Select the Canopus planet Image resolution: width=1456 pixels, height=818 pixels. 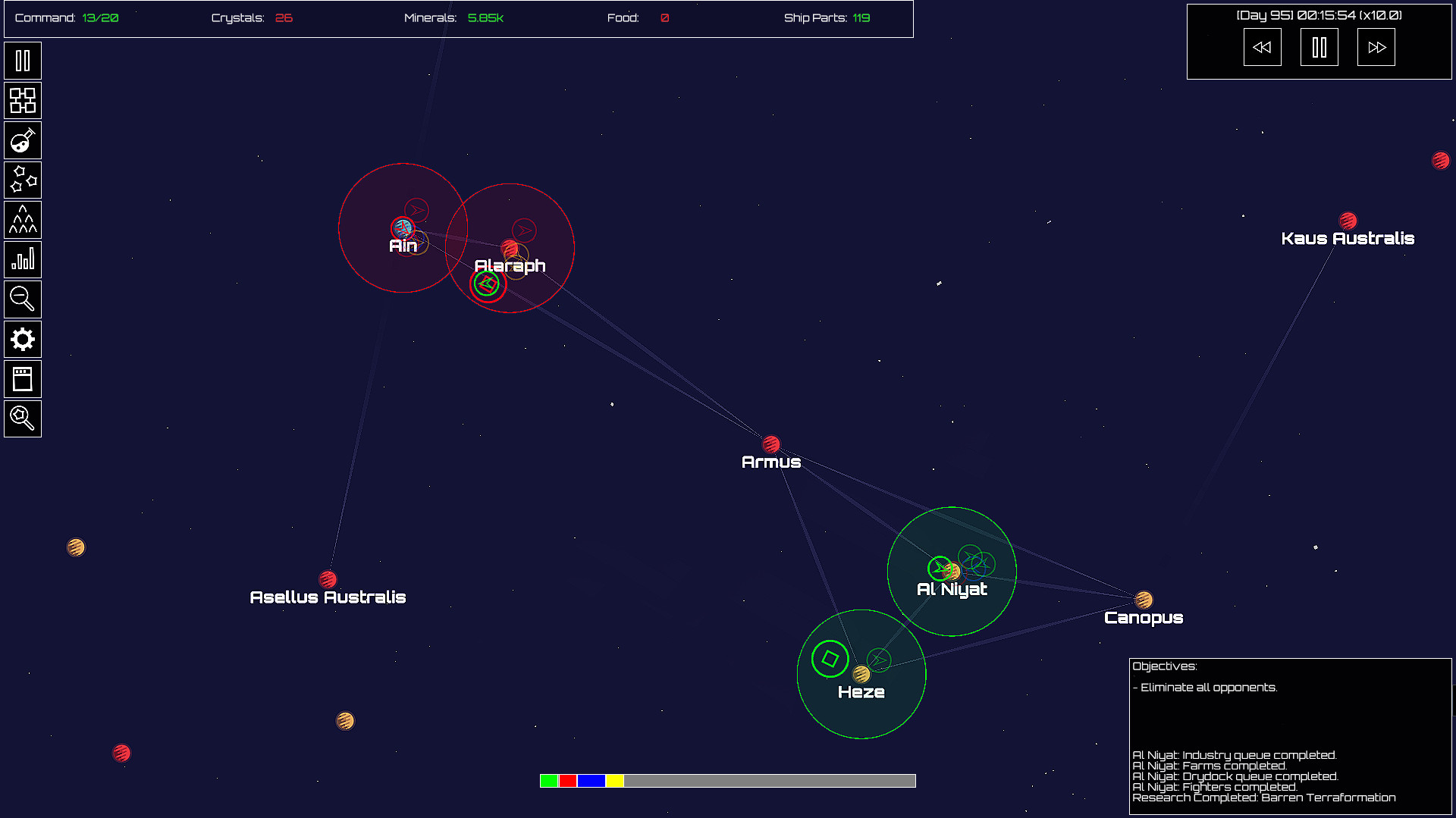pyautogui.click(x=1144, y=600)
